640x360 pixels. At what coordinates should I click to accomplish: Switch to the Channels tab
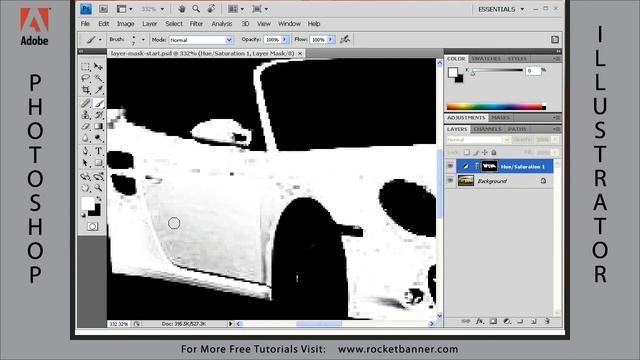click(x=487, y=129)
